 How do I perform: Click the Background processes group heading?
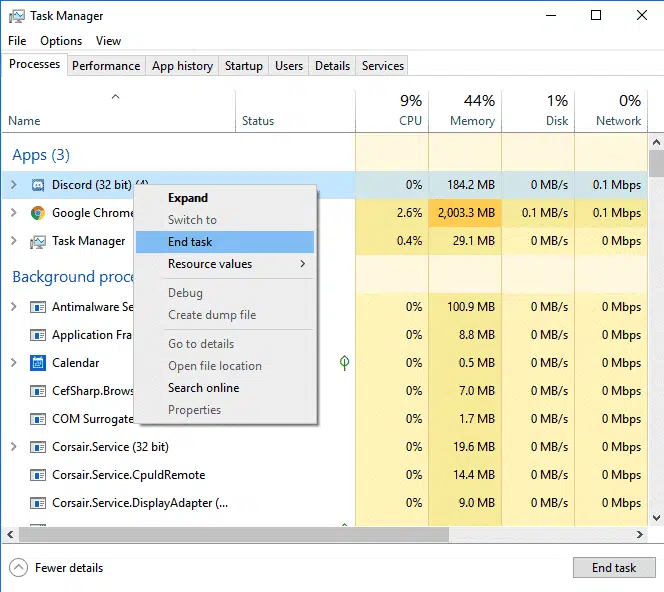(x=73, y=277)
